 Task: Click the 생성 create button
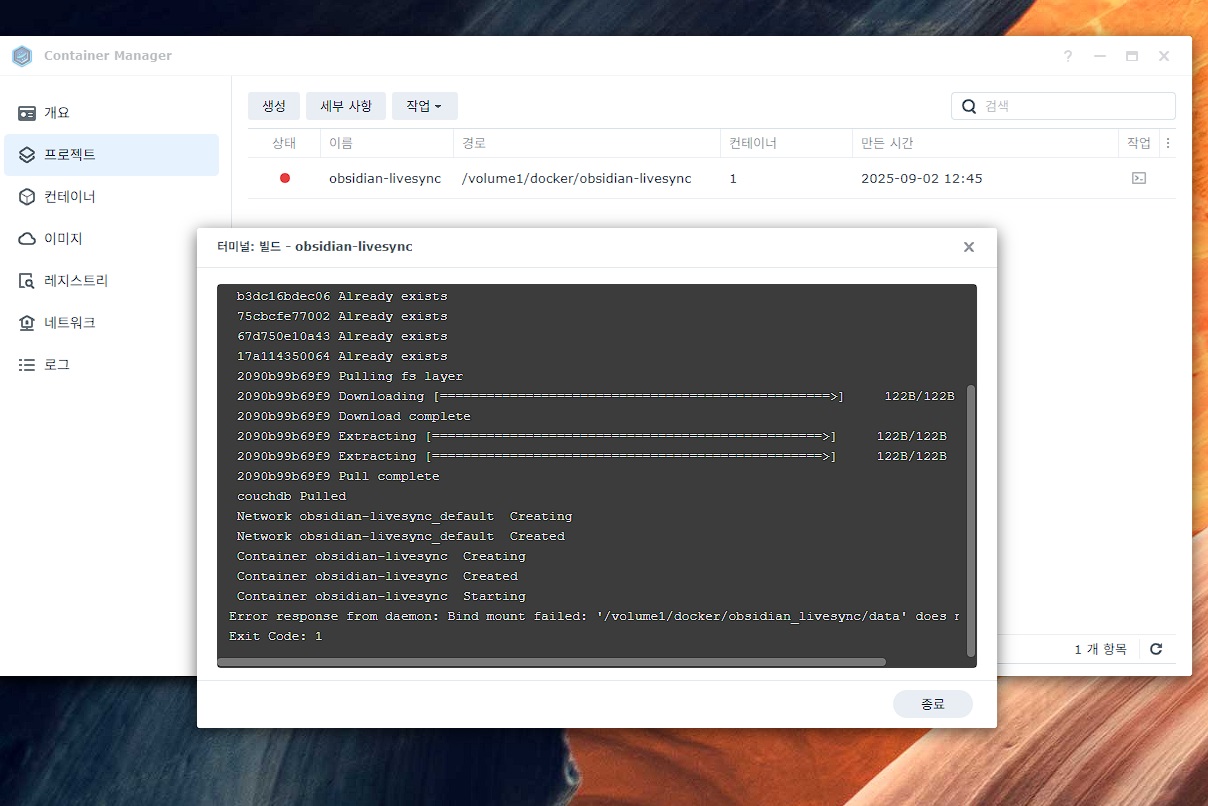(274, 106)
